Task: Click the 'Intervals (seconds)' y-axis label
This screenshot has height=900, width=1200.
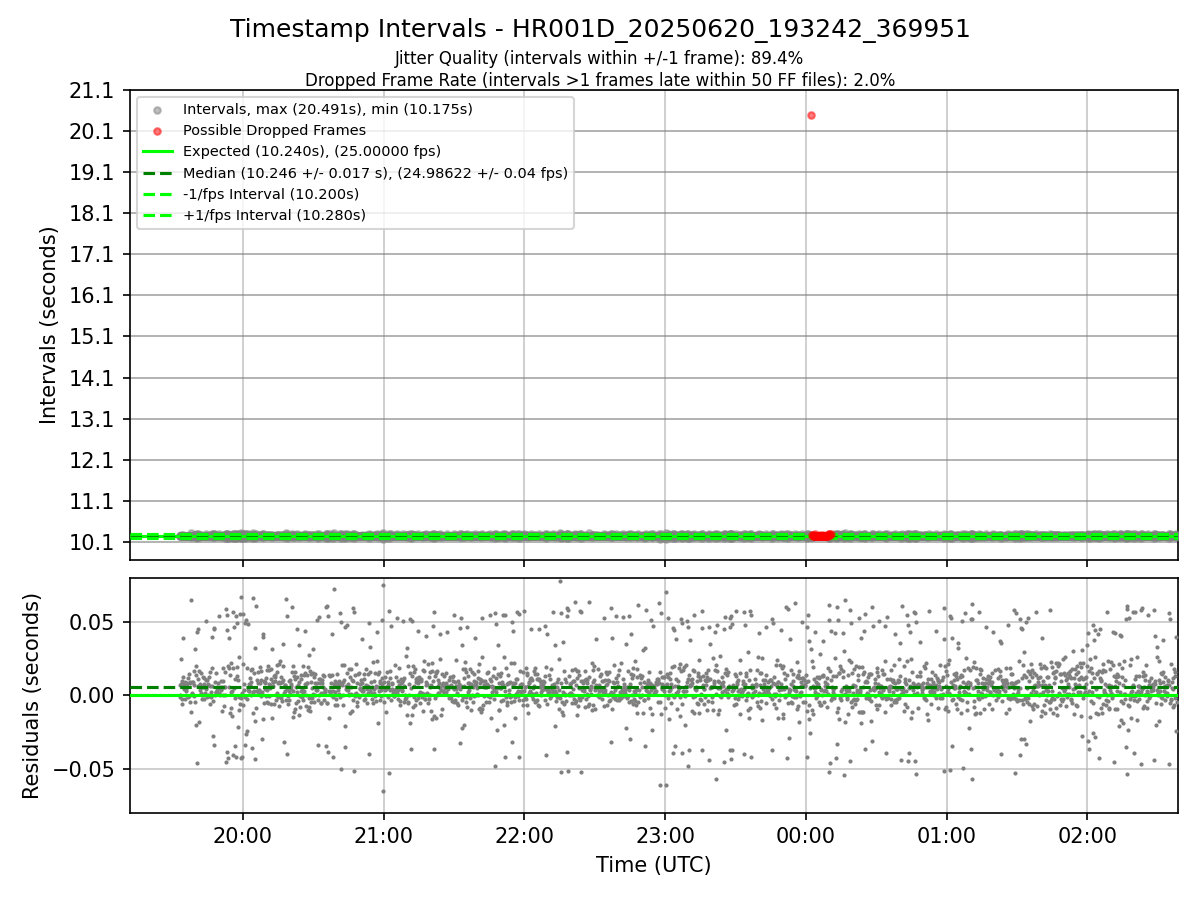Action: click(x=49, y=325)
